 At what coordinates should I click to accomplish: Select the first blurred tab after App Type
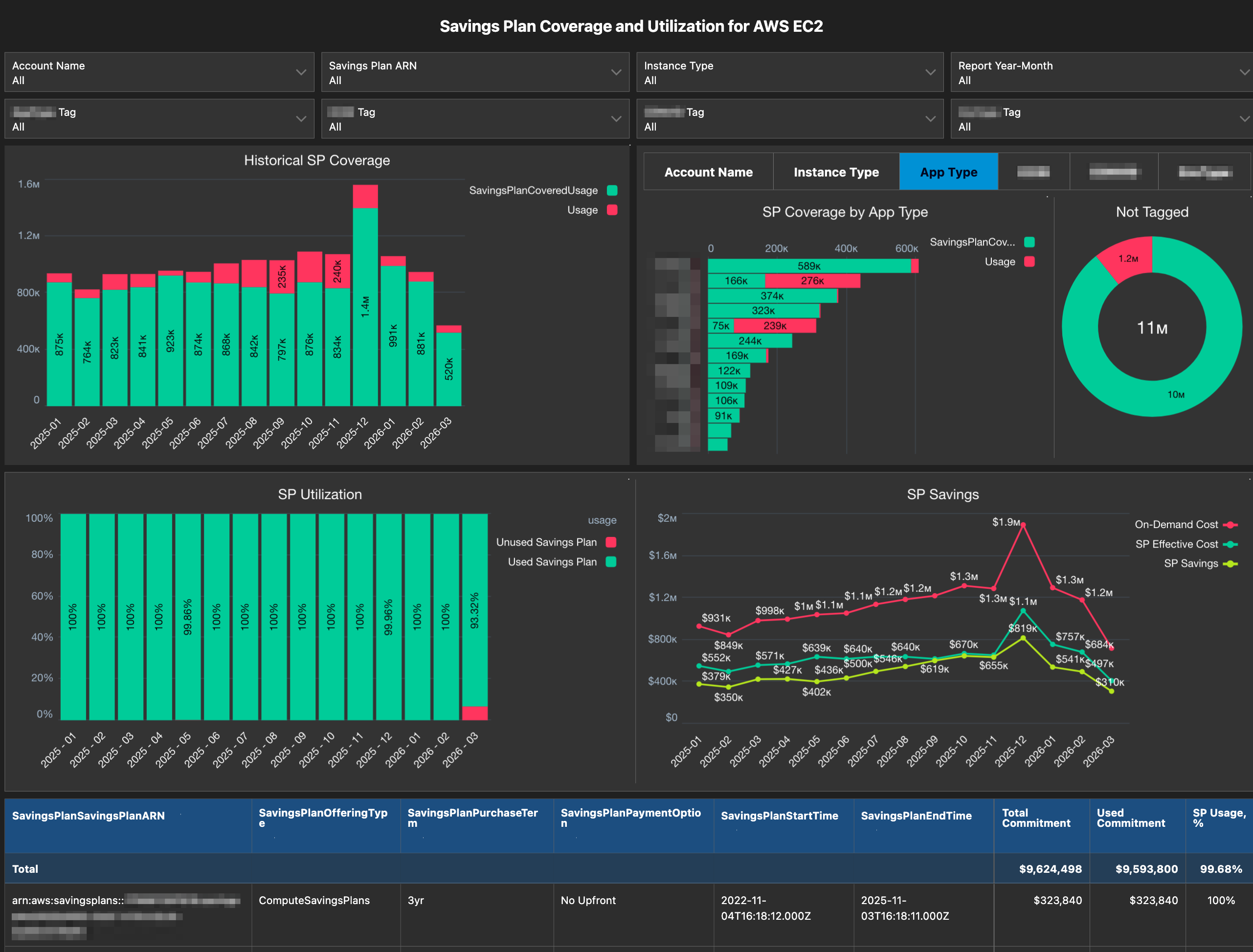(1034, 172)
